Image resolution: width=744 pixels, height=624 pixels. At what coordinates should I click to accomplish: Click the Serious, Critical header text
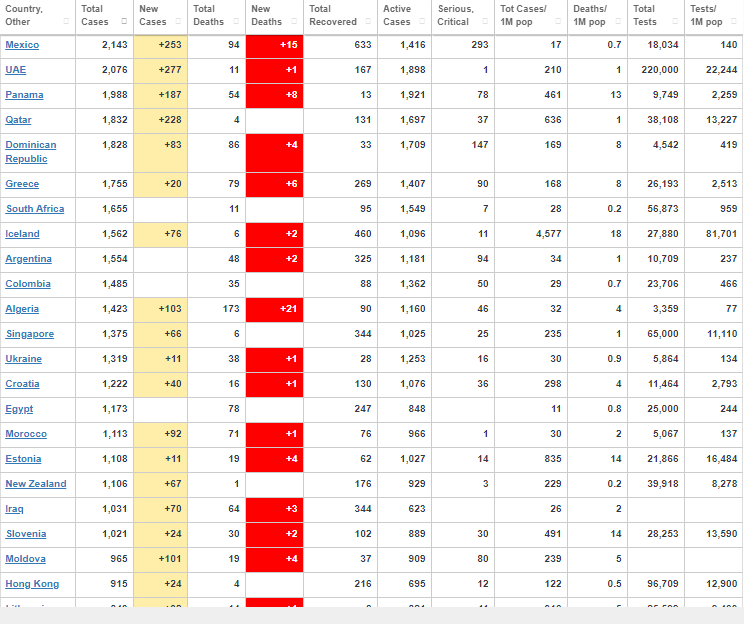tap(455, 15)
